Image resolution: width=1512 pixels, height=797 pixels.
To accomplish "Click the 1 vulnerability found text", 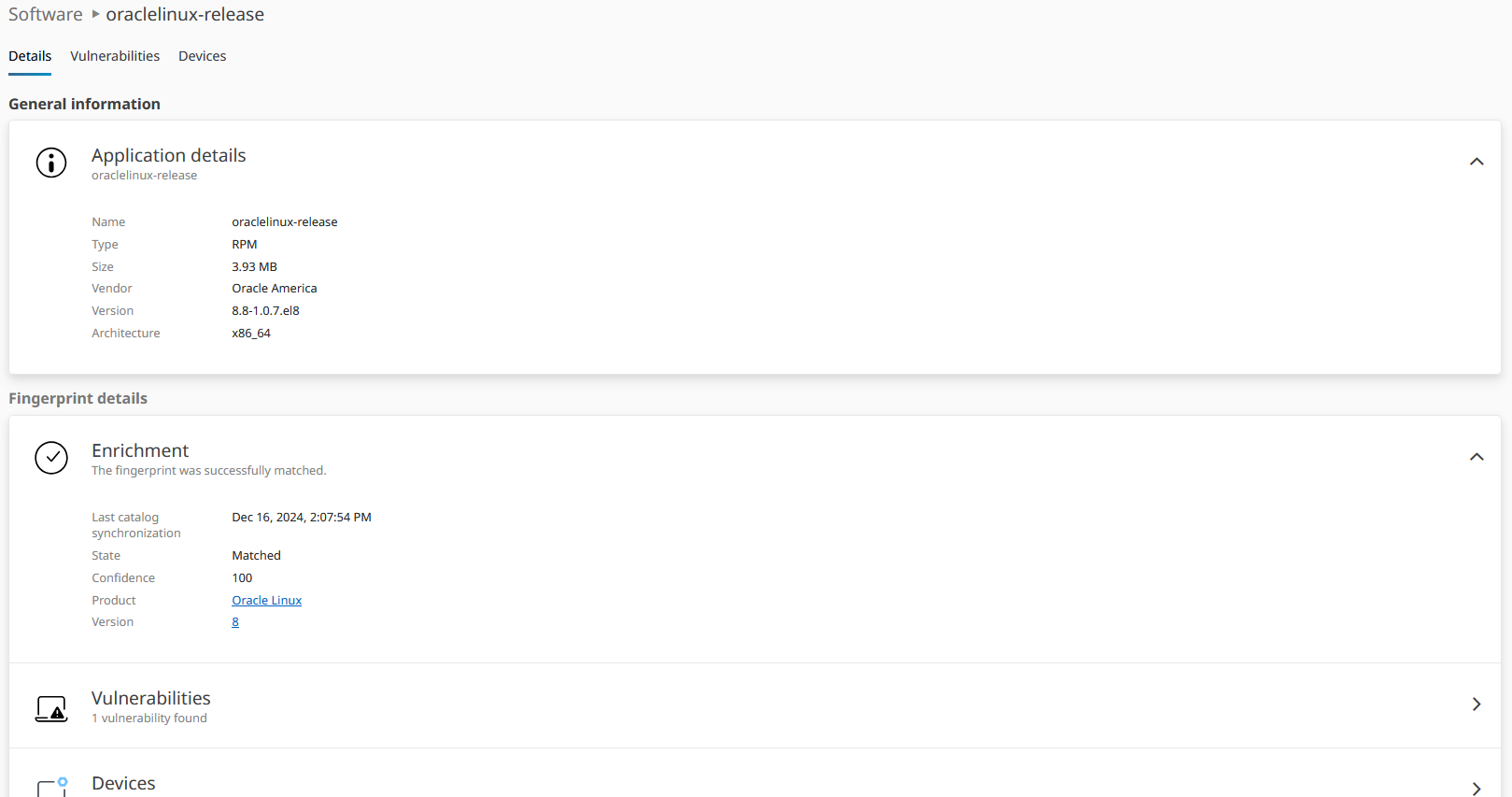I will [x=149, y=719].
